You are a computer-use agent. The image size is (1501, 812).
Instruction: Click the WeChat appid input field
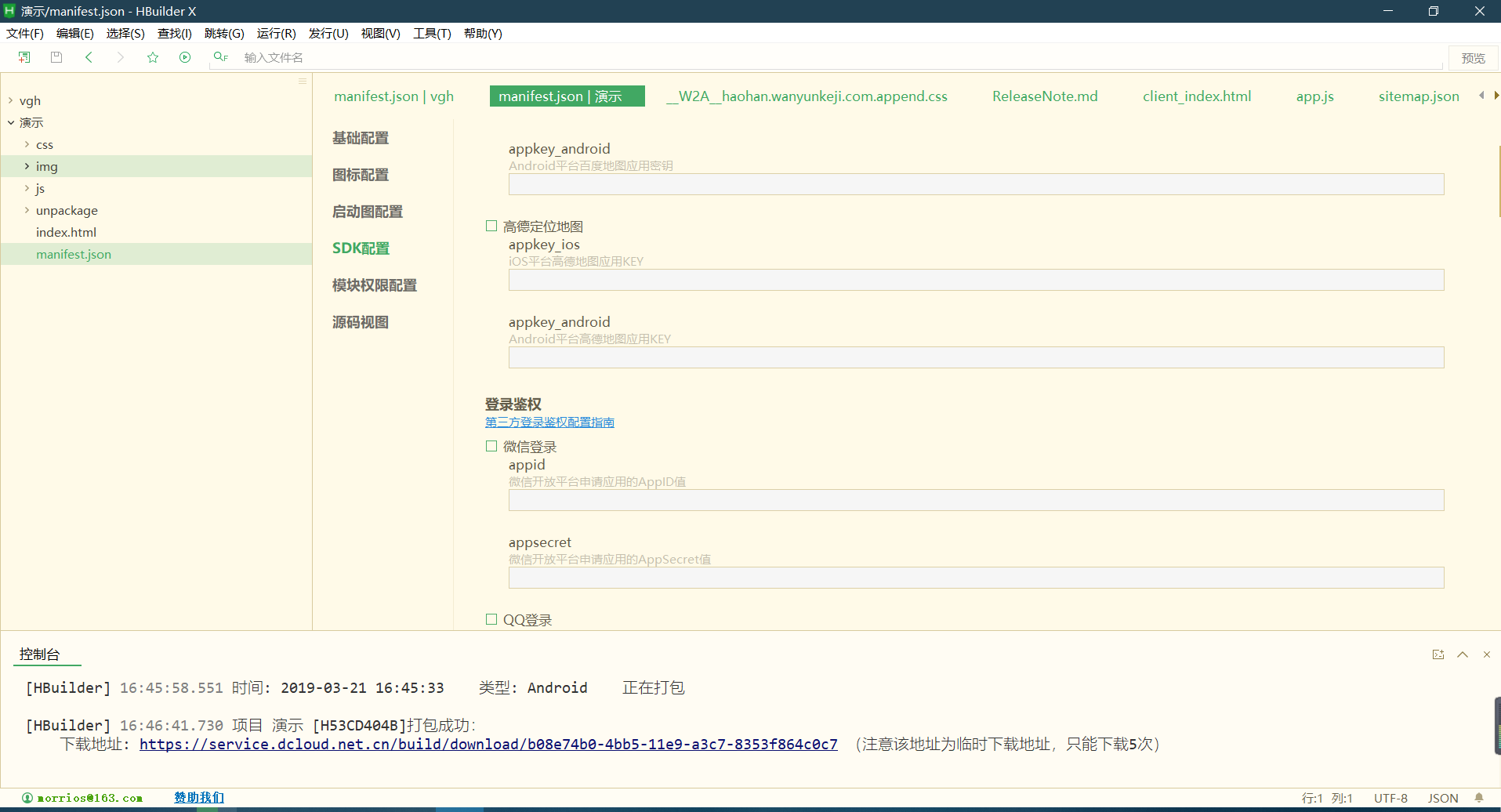(976, 500)
